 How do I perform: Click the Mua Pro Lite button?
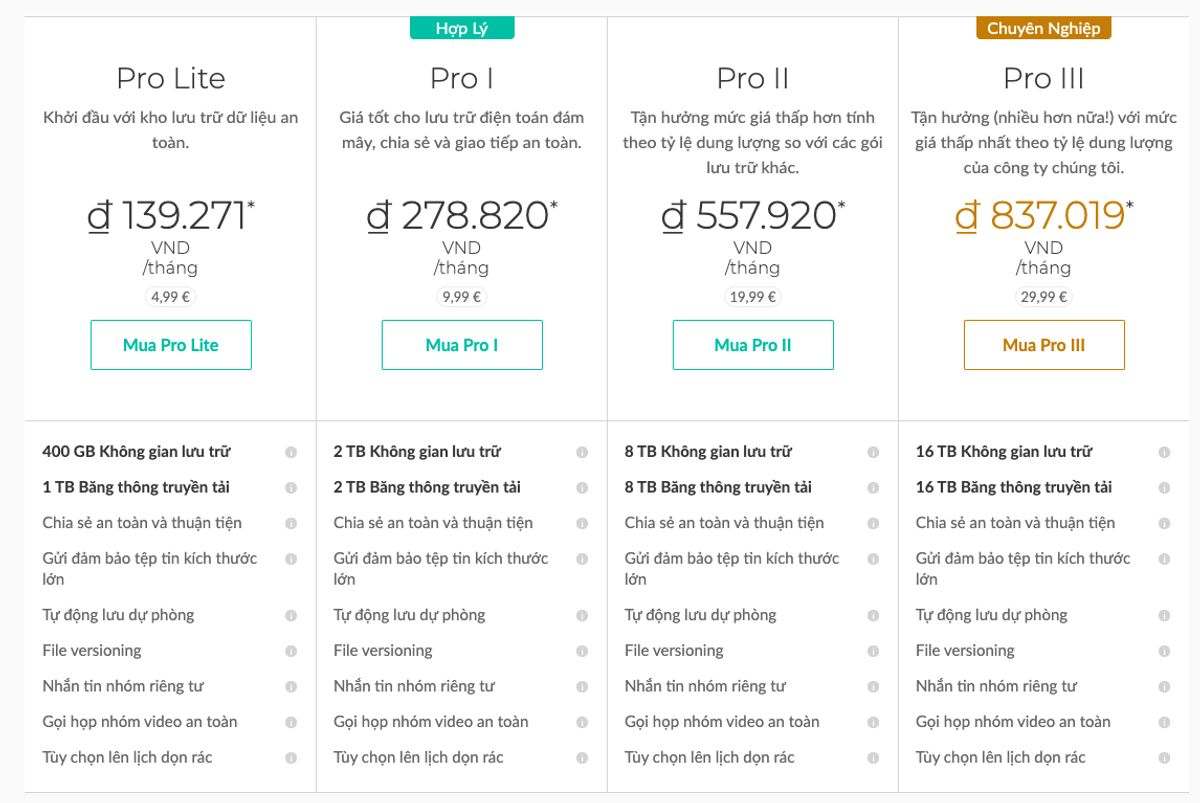click(171, 345)
